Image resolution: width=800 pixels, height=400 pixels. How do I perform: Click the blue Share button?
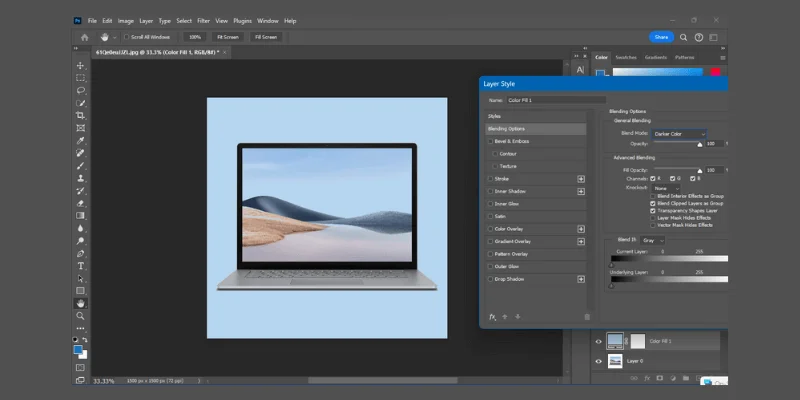(x=661, y=37)
